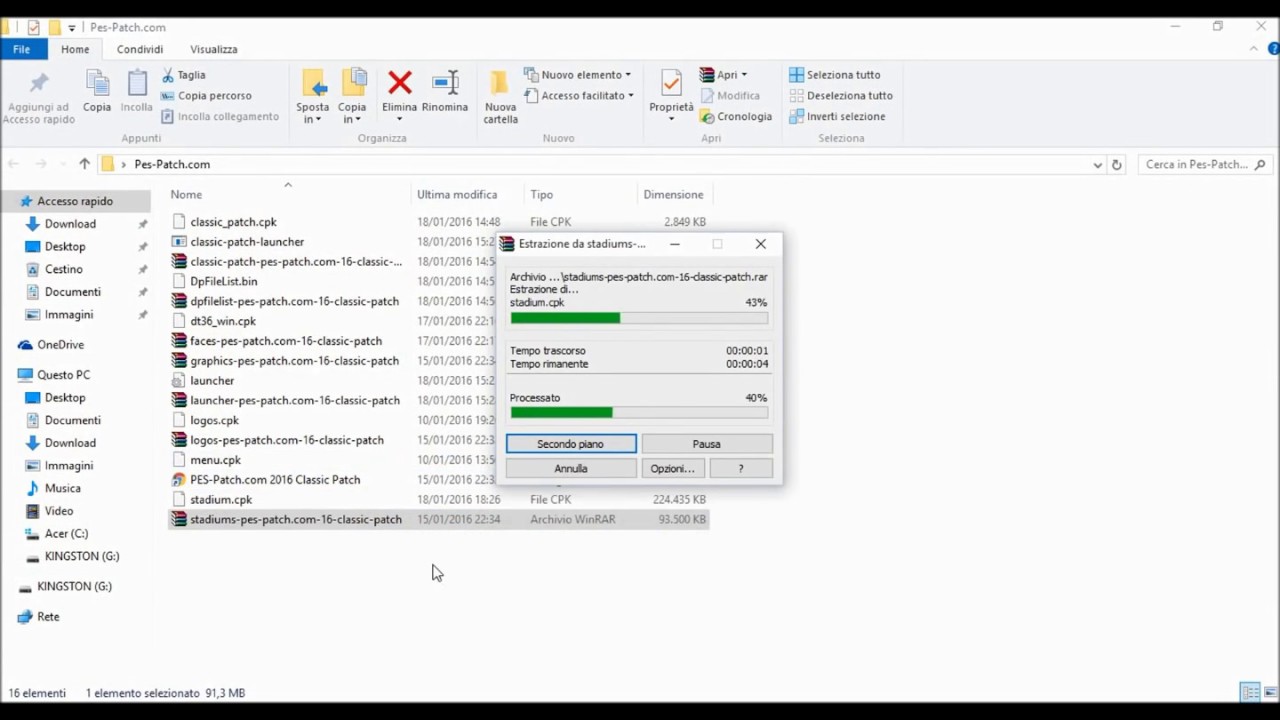The image size is (1280, 720).
Task: Click the Up arrow navigation button
Action: point(84,164)
